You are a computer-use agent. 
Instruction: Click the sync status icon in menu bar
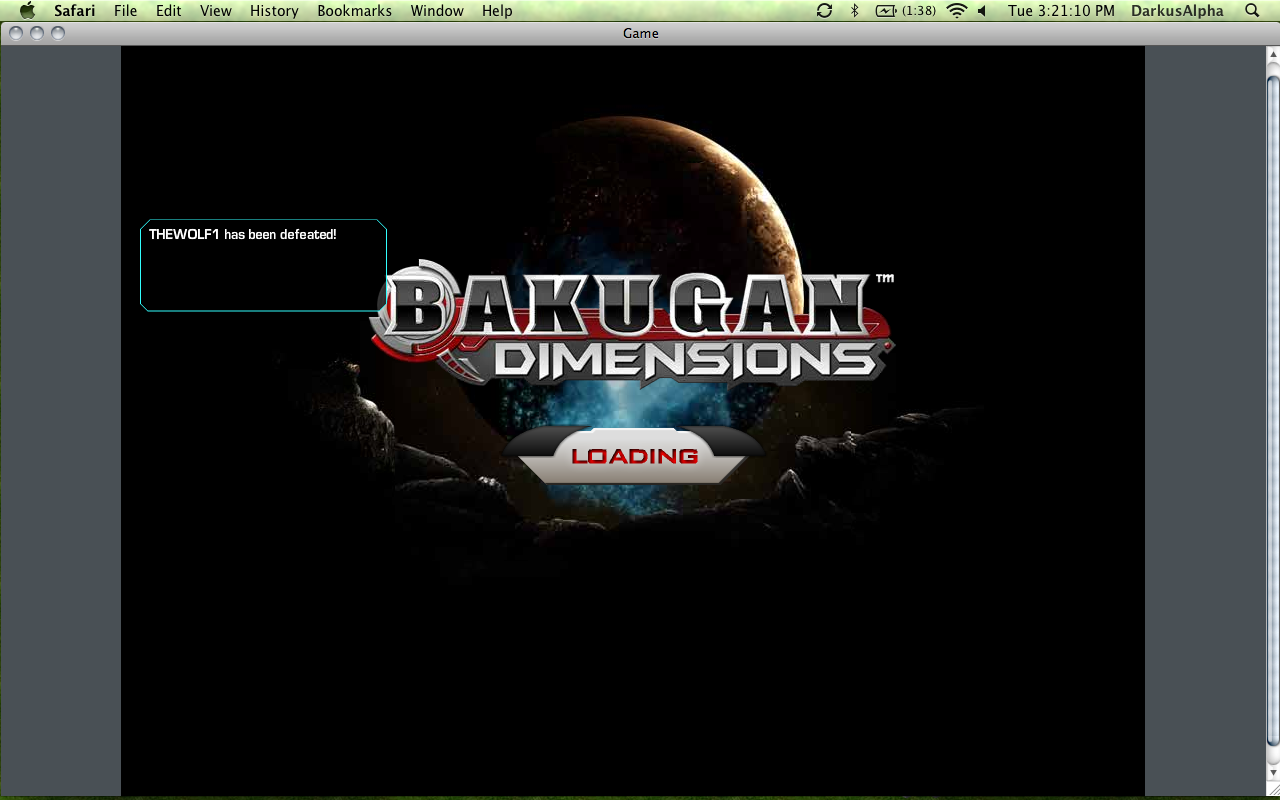(824, 11)
